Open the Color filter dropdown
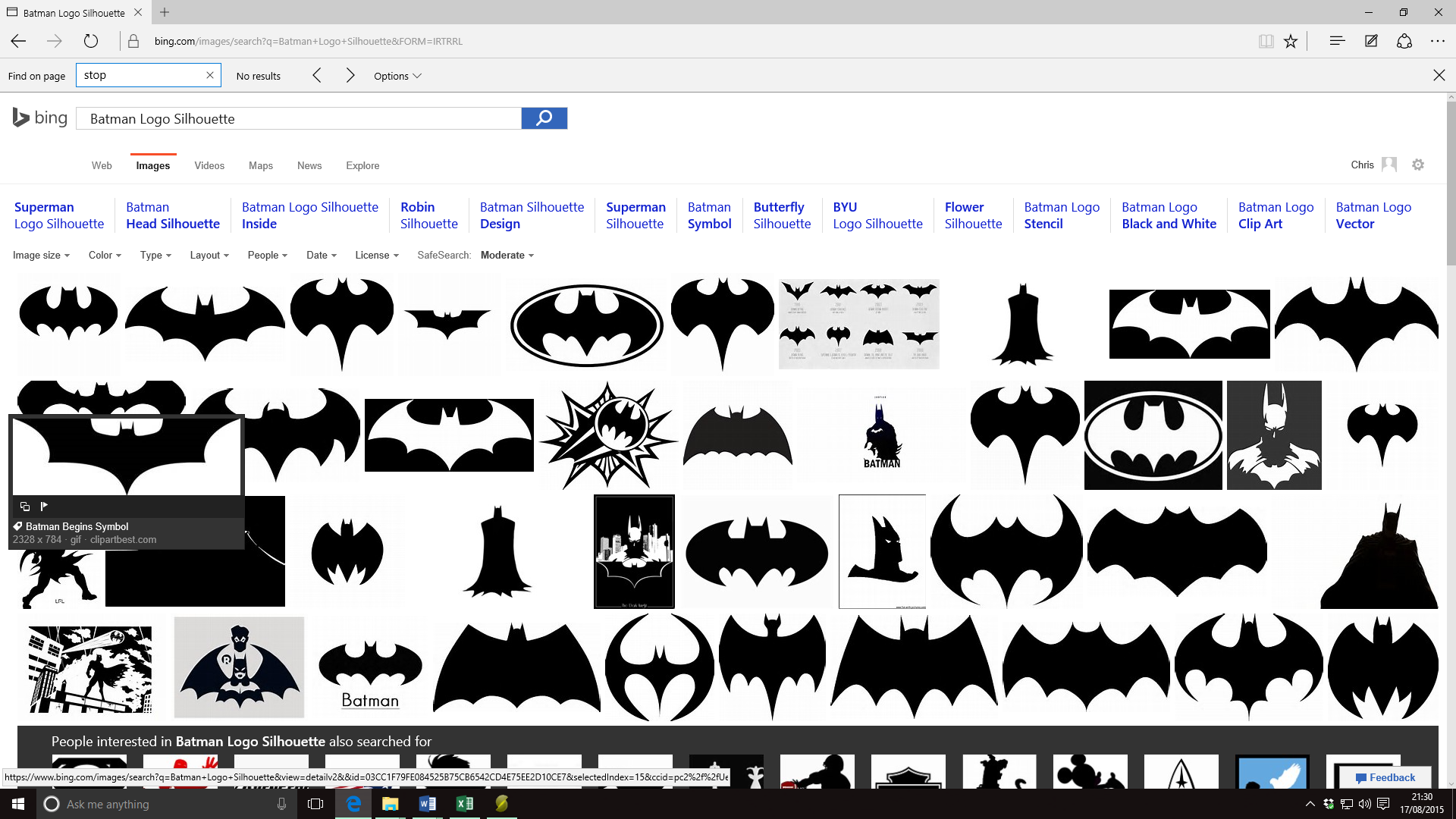The image size is (1456, 819). point(105,255)
